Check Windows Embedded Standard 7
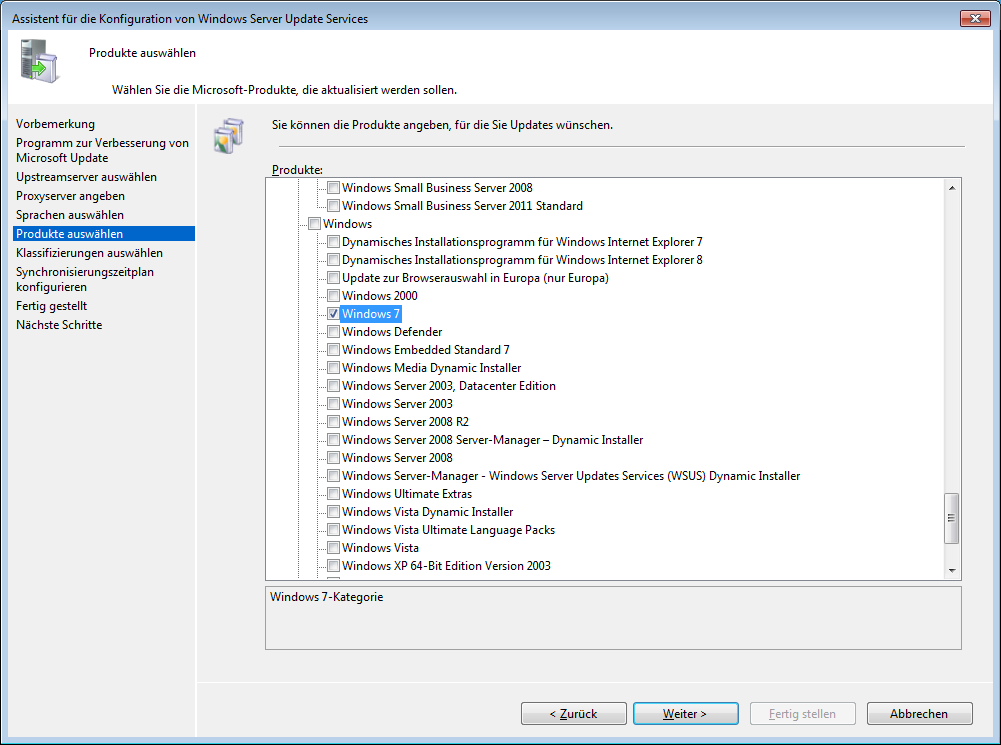 click(333, 350)
